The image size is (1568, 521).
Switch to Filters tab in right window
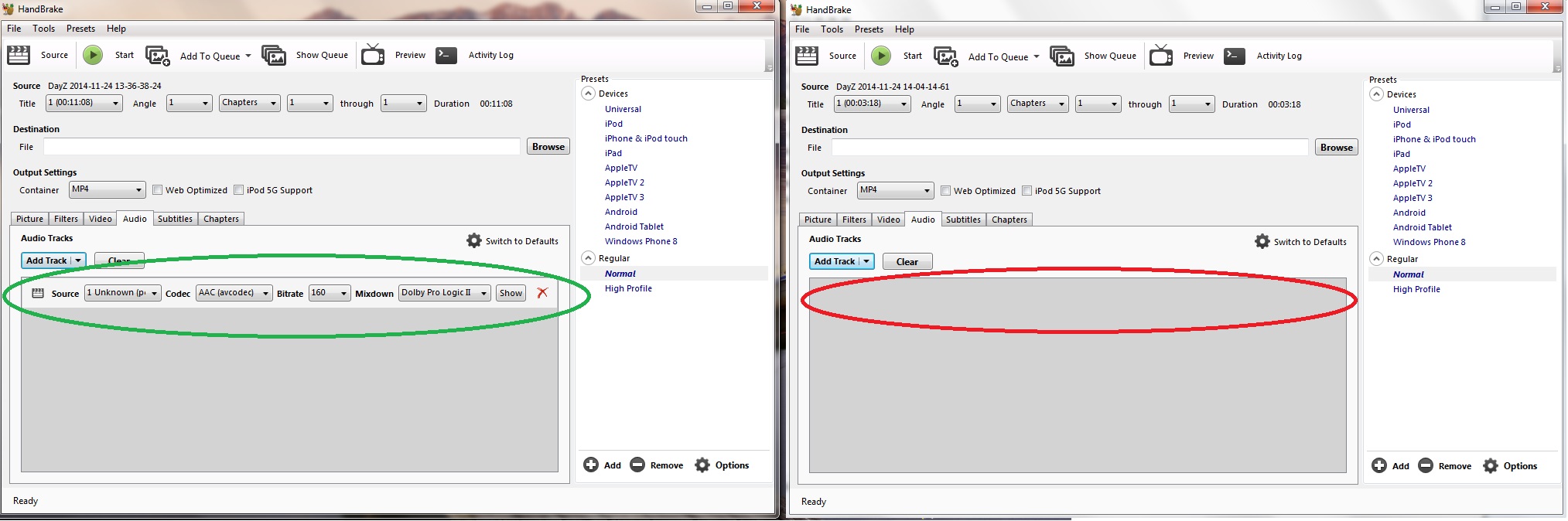pyautogui.click(x=854, y=220)
